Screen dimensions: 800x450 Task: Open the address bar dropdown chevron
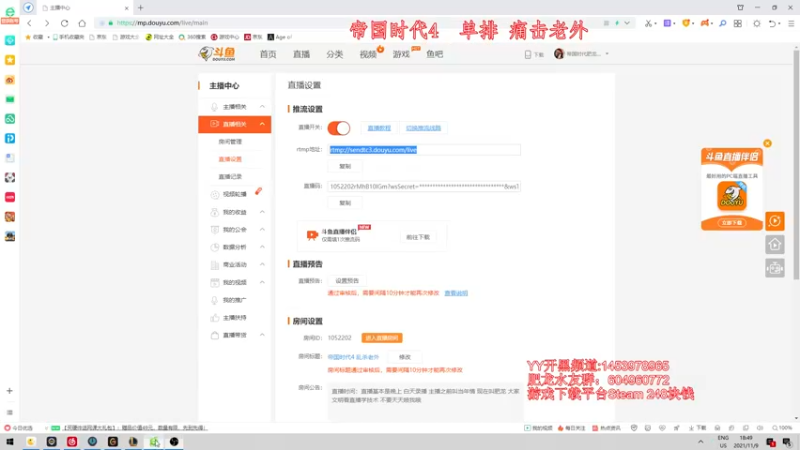coord(627,23)
